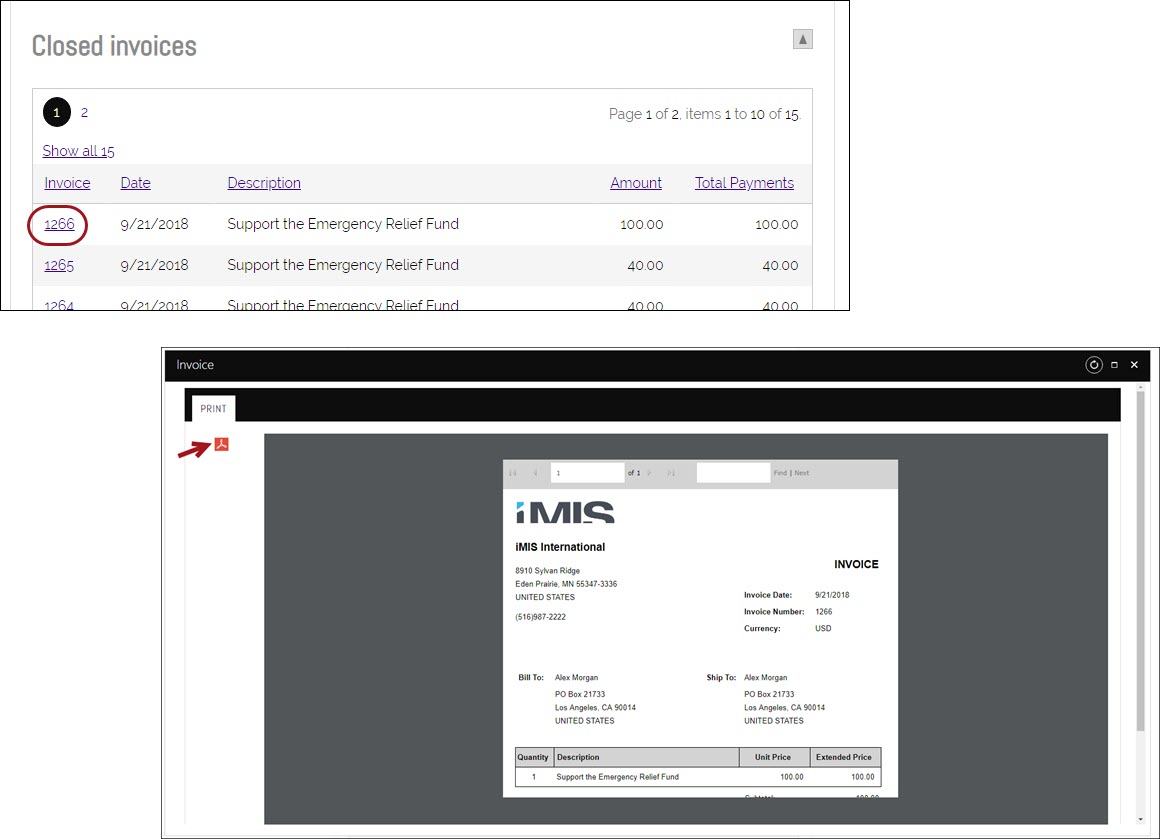Click invoice 1265 amount 40.00
The image size is (1161, 839).
coord(645,265)
